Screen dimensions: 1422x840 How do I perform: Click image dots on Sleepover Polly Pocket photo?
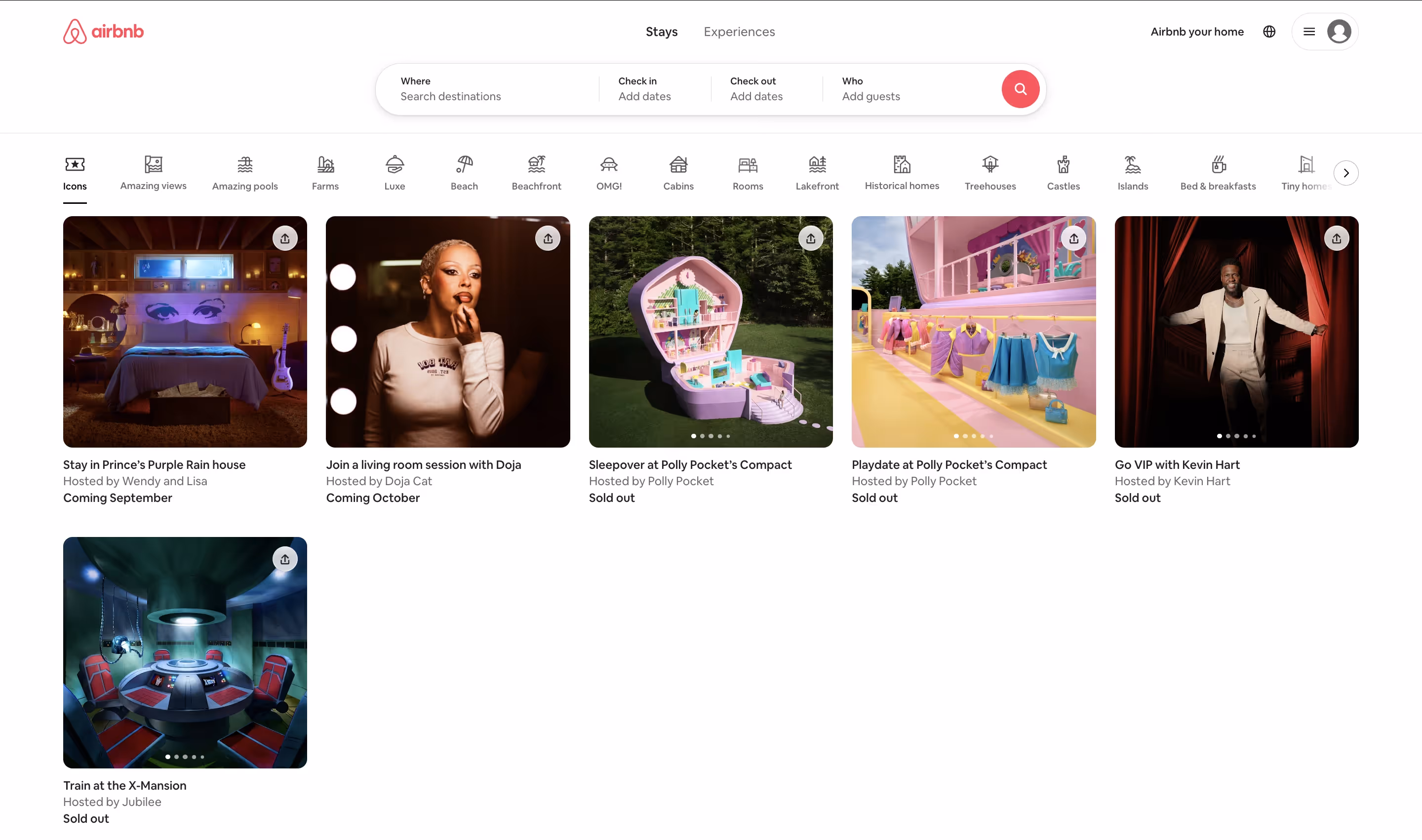(x=710, y=436)
